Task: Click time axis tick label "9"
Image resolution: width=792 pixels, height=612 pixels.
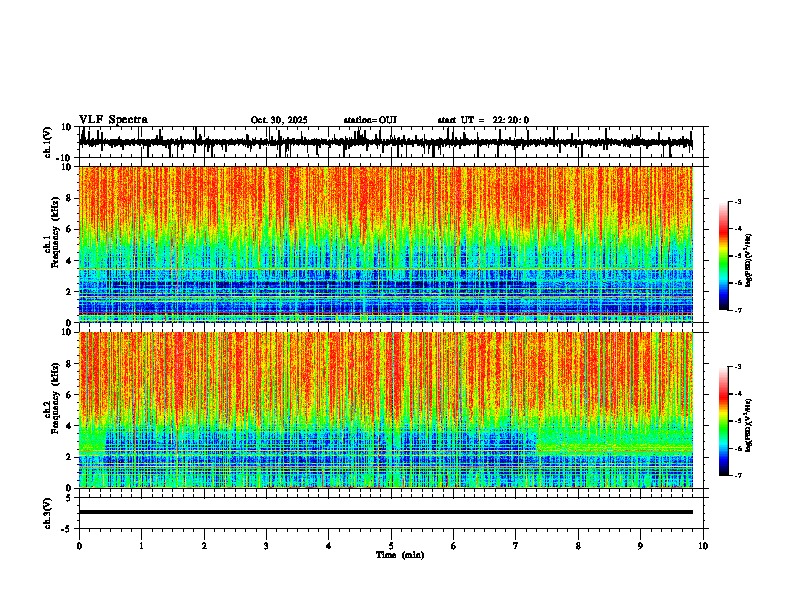Action: (640, 546)
